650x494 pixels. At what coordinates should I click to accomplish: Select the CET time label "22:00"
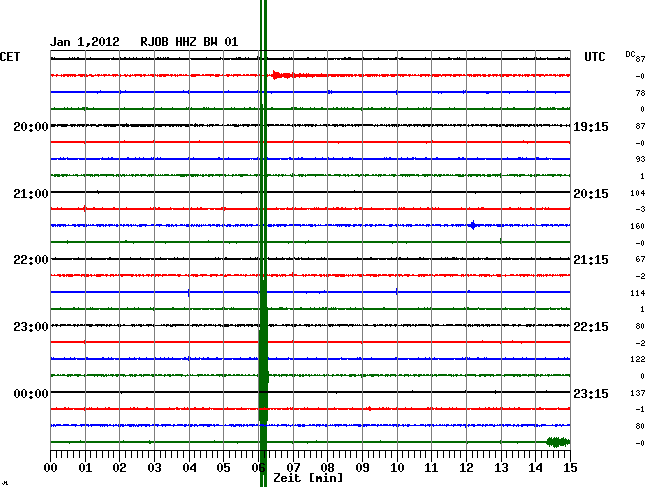[31, 260]
